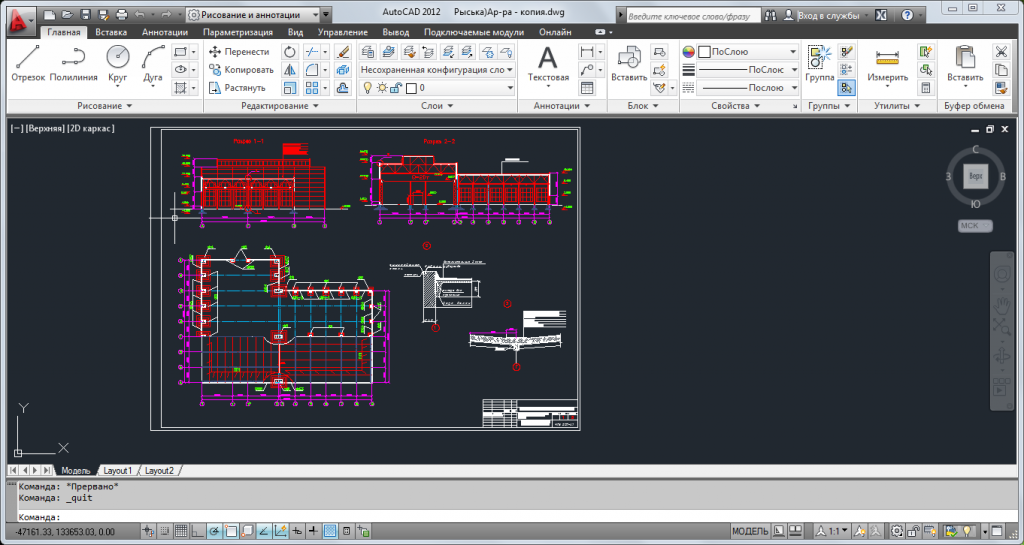Open the current layer 0 dropdown
This screenshot has width=1024, height=545.
(437, 87)
